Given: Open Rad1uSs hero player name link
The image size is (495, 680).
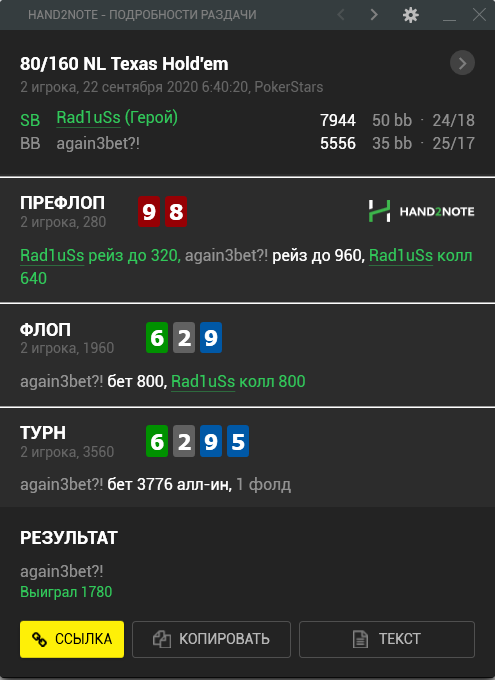Looking at the screenshot, I should point(89,118).
